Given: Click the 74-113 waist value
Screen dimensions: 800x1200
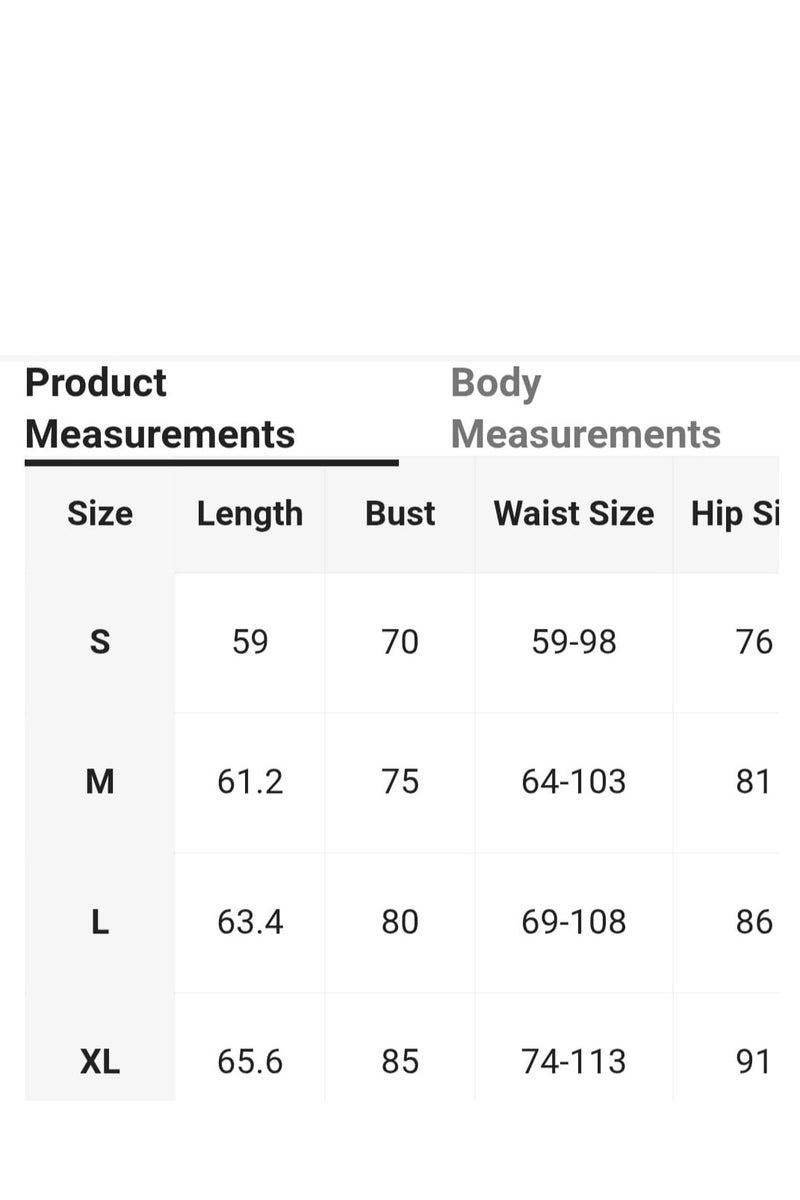Looking at the screenshot, I should [574, 1062].
